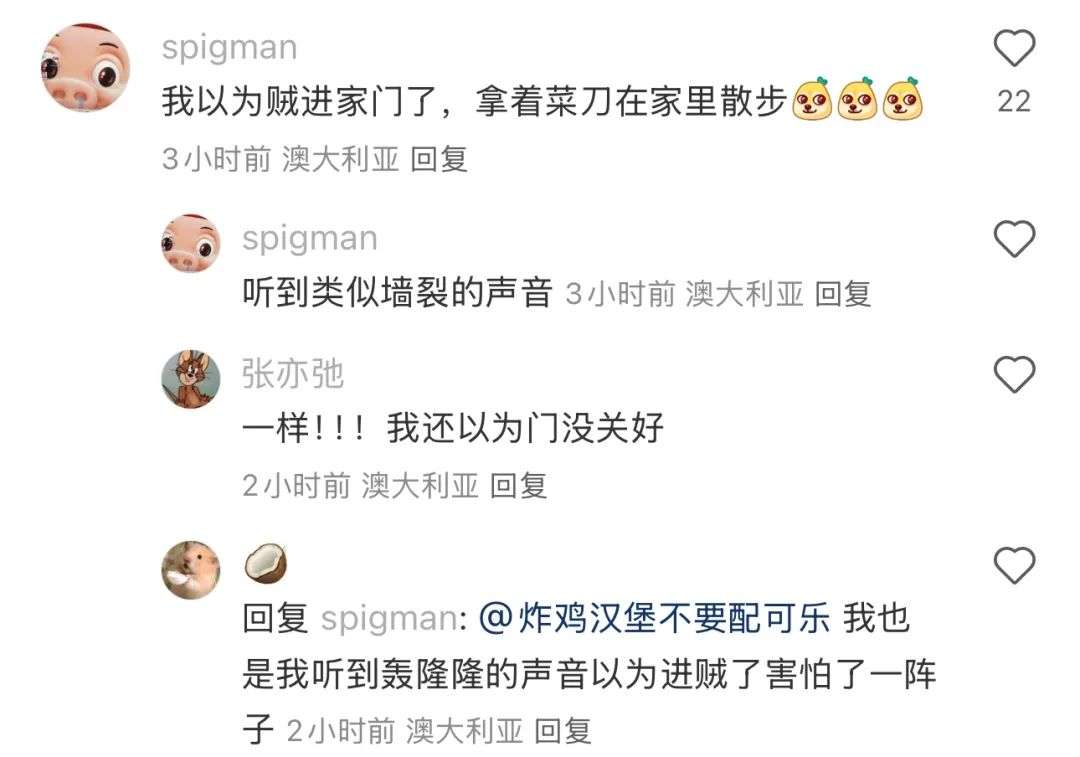This screenshot has height=757, width=1080.
Task: Open the @炸鸡汉堡不要配可乐 mention
Action: coord(654,617)
